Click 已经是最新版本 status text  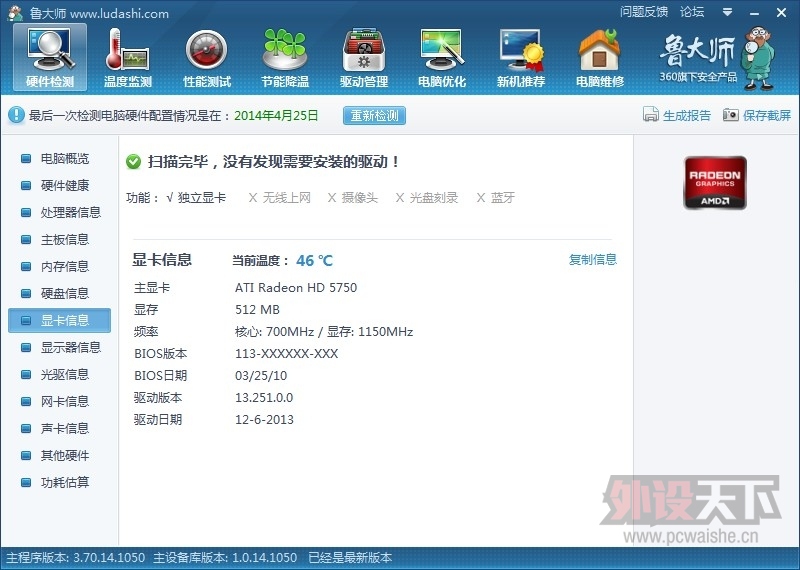[350, 558]
